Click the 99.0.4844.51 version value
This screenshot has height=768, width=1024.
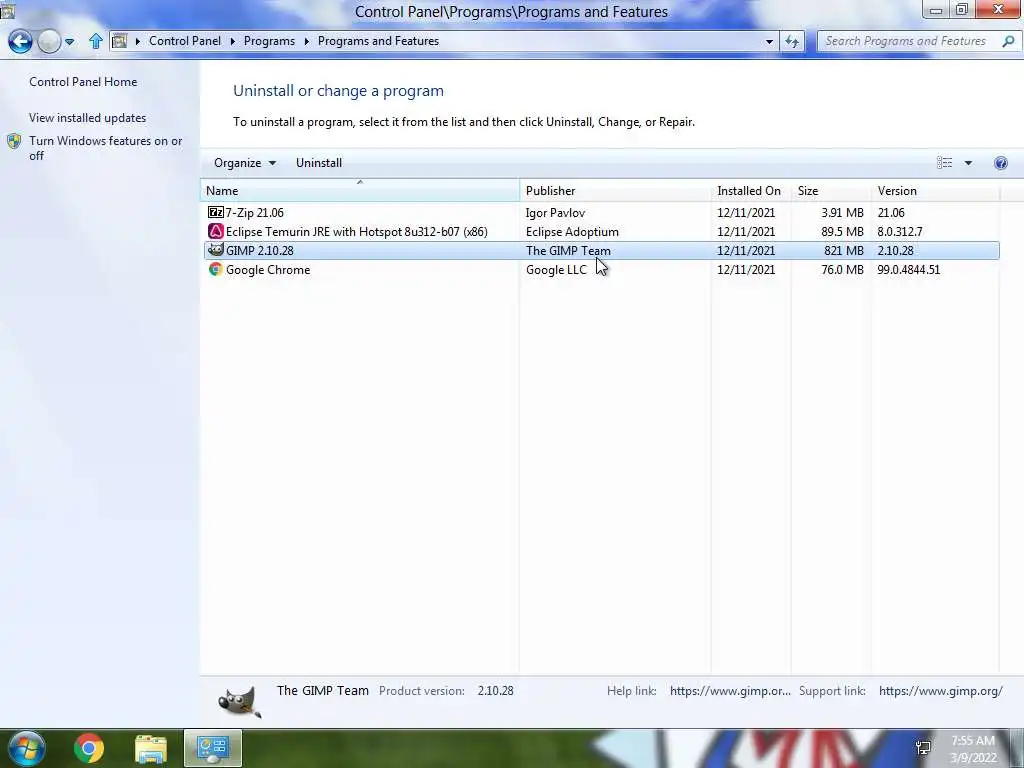click(908, 269)
